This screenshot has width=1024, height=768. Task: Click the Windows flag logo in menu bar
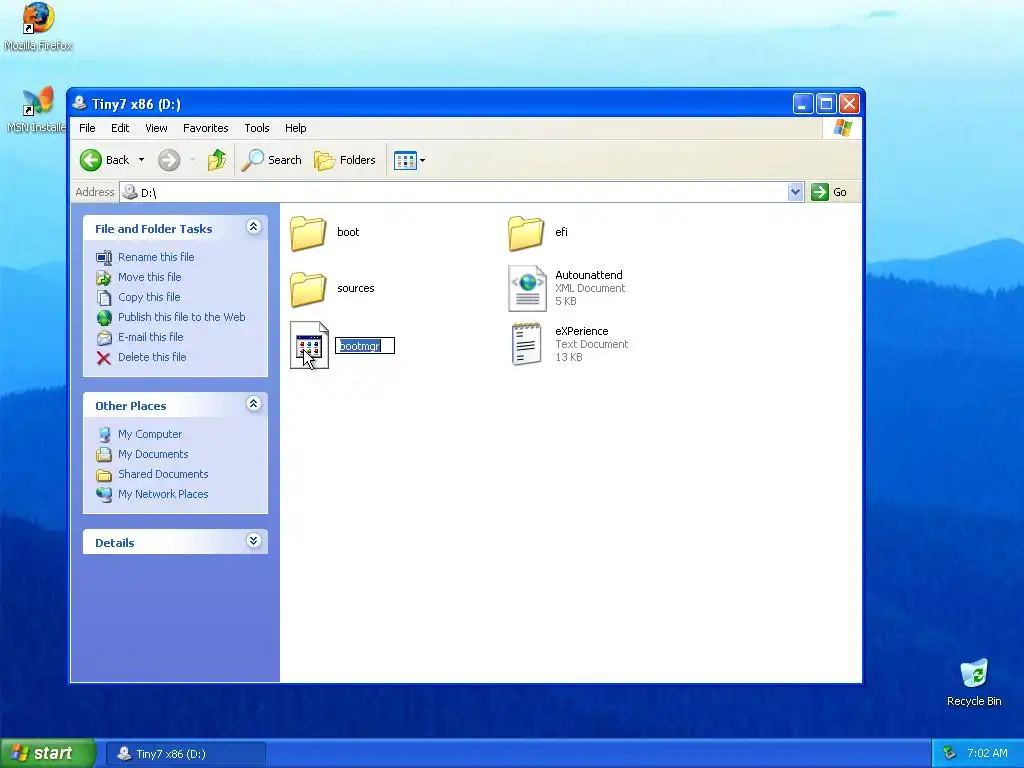[842, 128]
